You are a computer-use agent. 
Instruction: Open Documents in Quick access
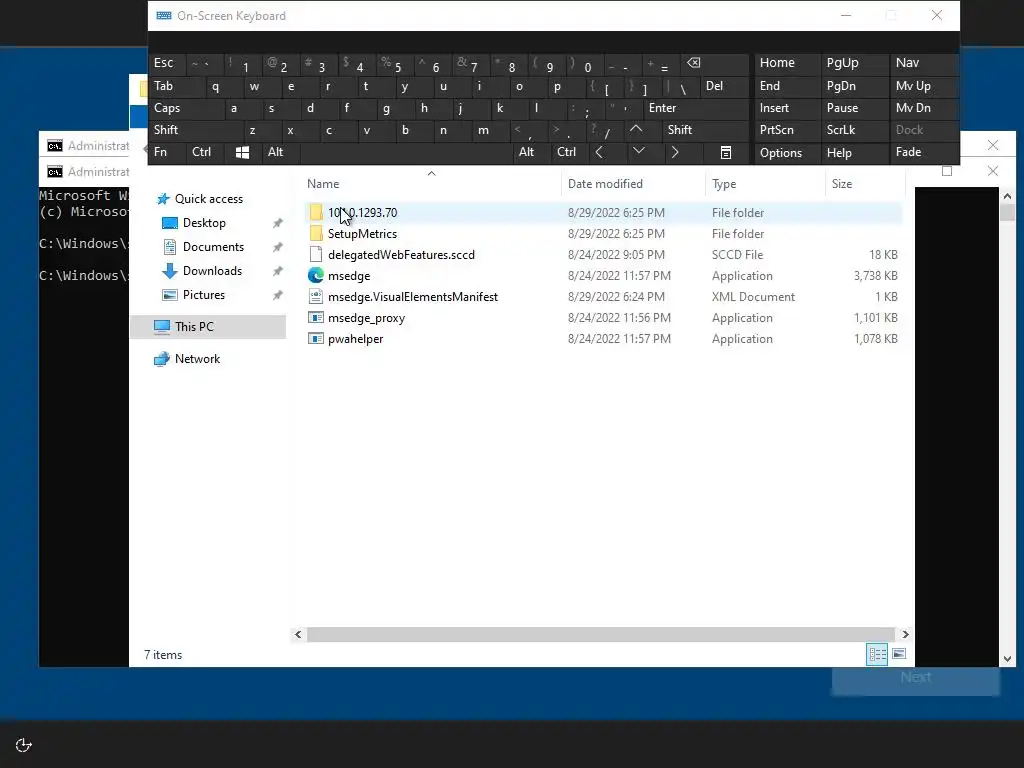click(213, 247)
